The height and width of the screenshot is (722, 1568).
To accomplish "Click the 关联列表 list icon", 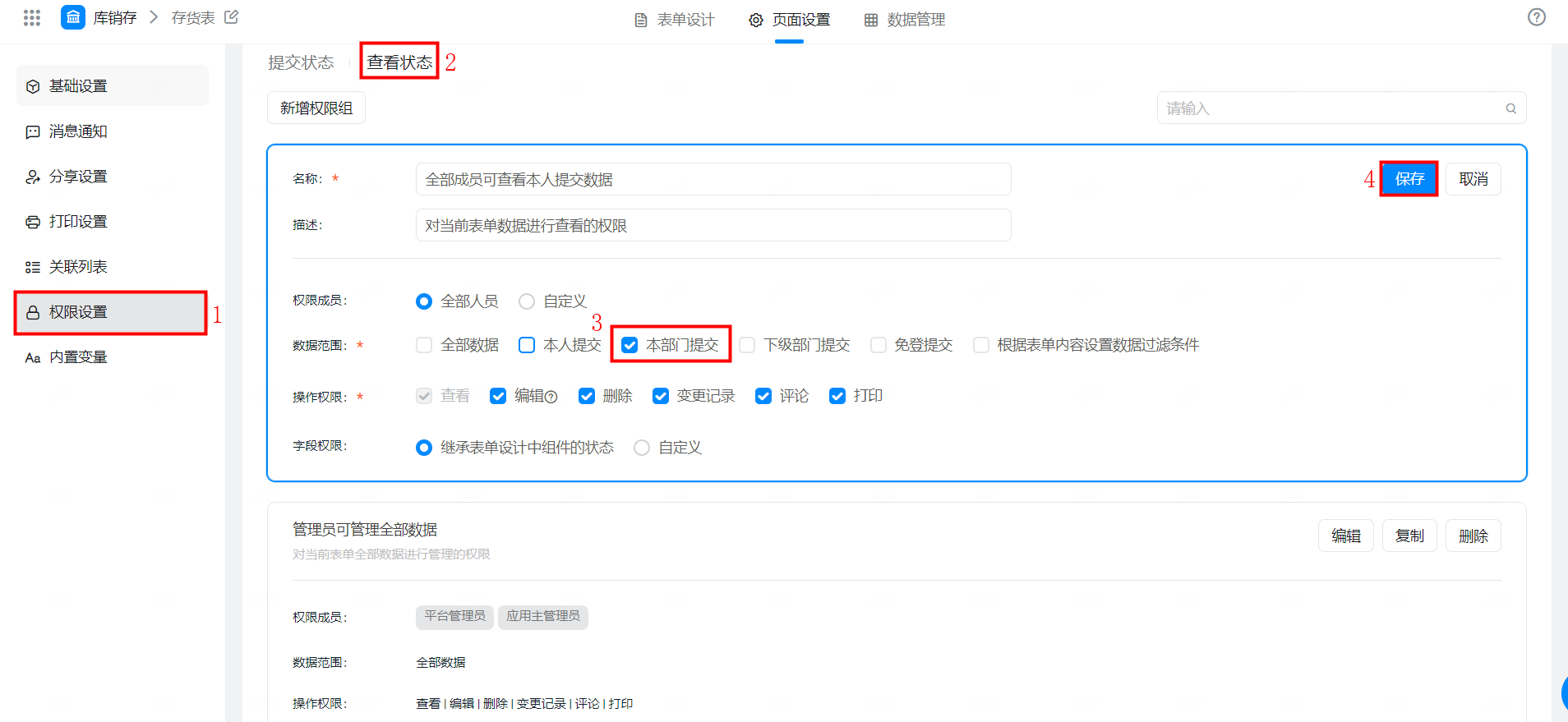I will 33,267.
